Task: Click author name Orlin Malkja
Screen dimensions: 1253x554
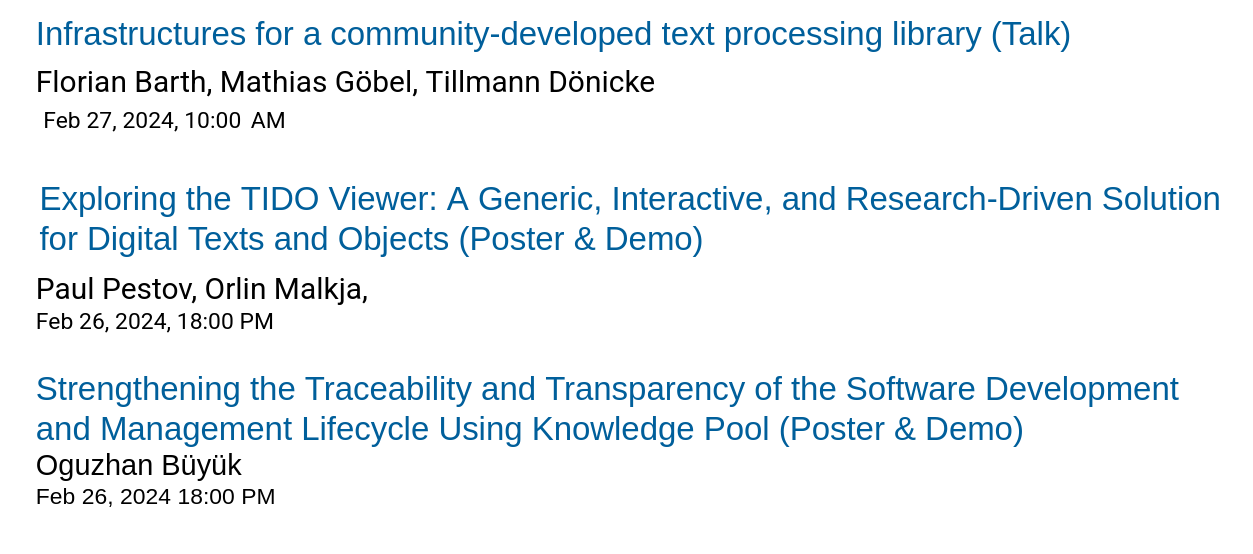Action: pyautogui.click(x=283, y=289)
